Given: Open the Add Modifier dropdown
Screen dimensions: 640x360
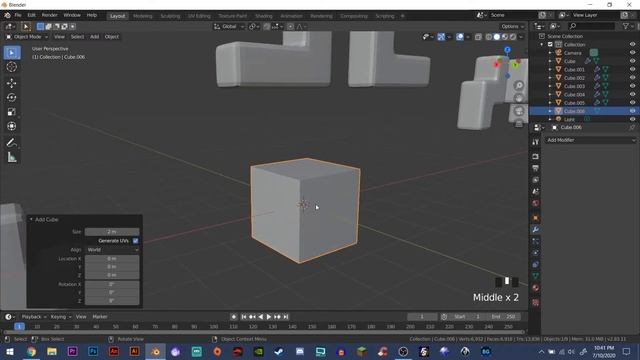Looking at the screenshot, I should coord(590,140).
